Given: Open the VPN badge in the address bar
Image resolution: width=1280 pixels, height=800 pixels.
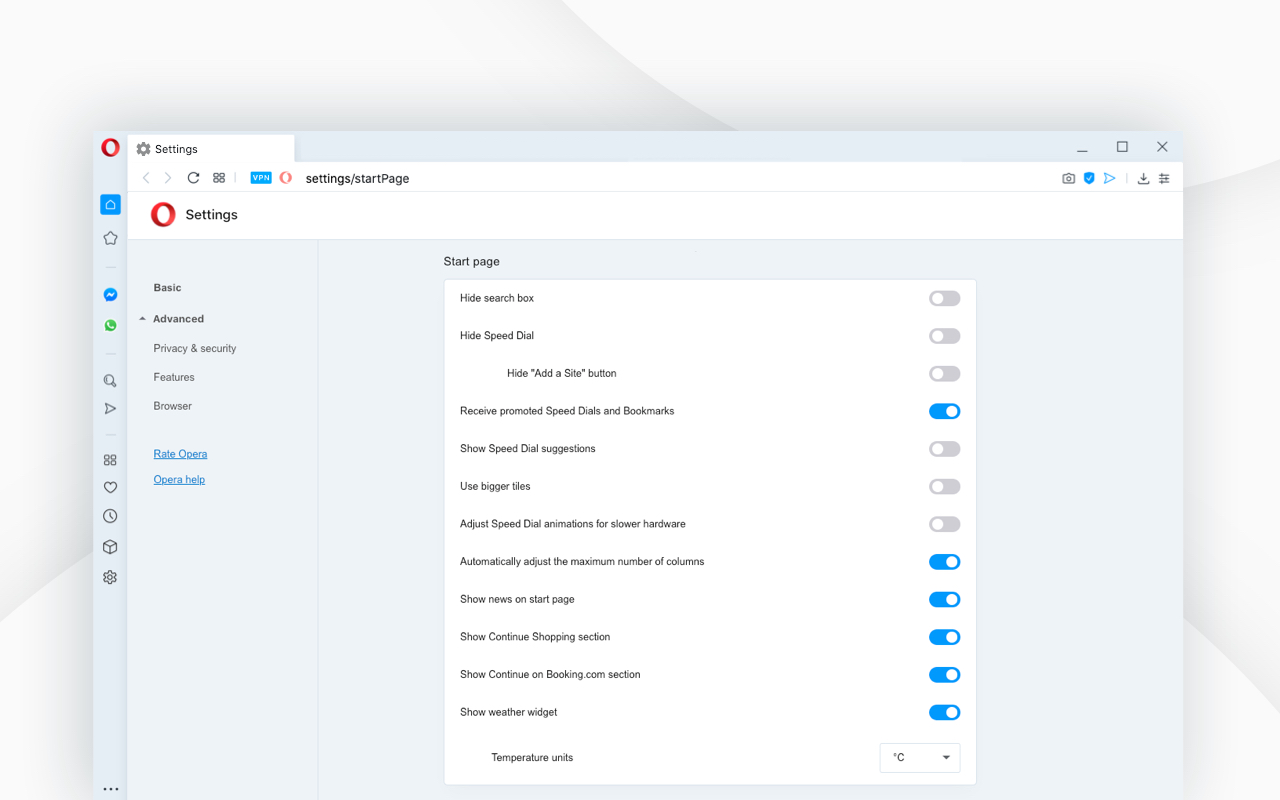Looking at the screenshot, I should (261, 177).
